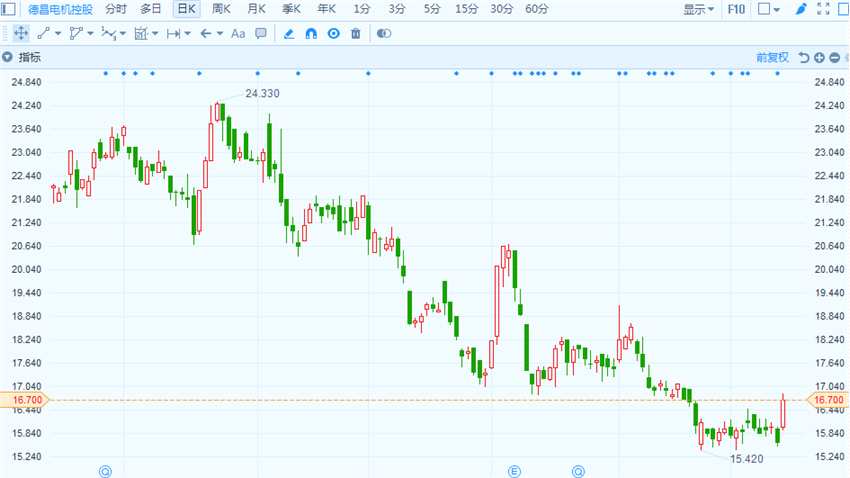Switch to 多日 tab
This screenshot has height=478, width=850.
point(151,9)
